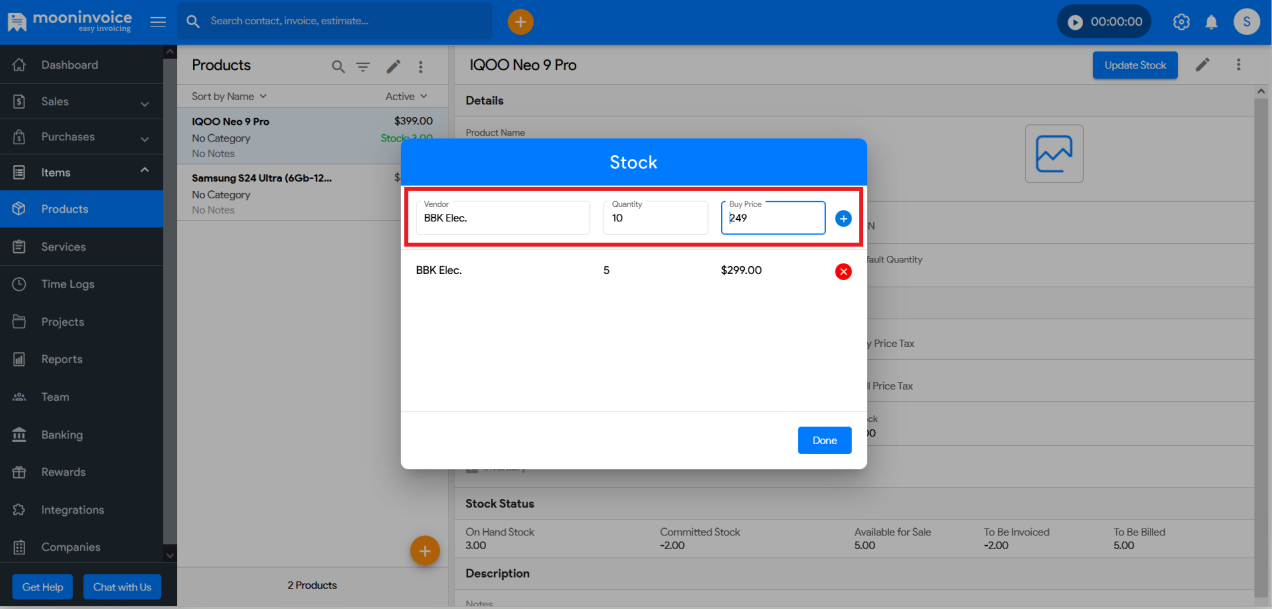Click the Committed Stock value -2.00
Image resolution: width=1272 pixels, height=609 pixels.
[x=674, y=546]
